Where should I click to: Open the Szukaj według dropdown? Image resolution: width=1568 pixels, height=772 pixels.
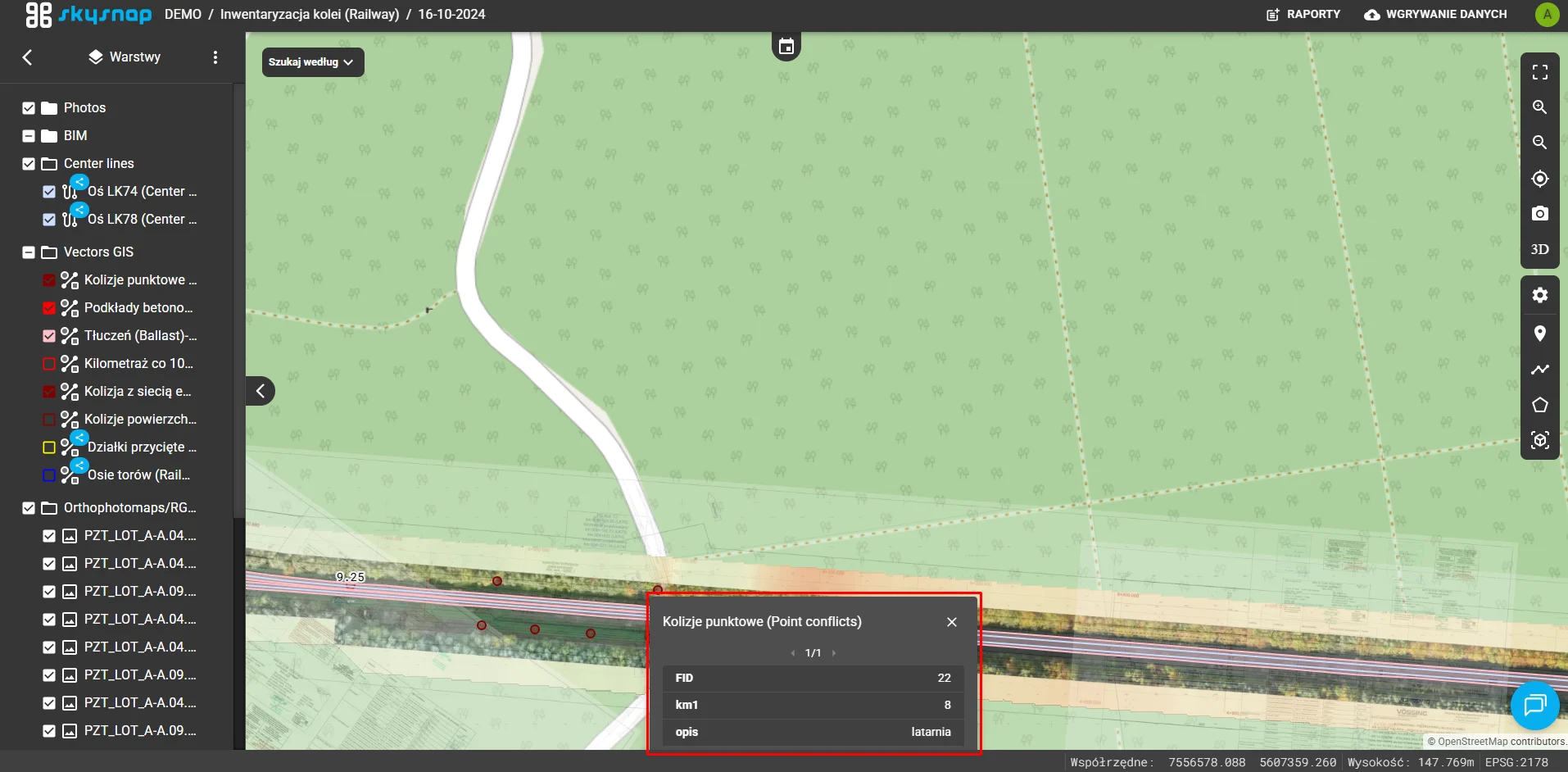click(x=312, y=62)
